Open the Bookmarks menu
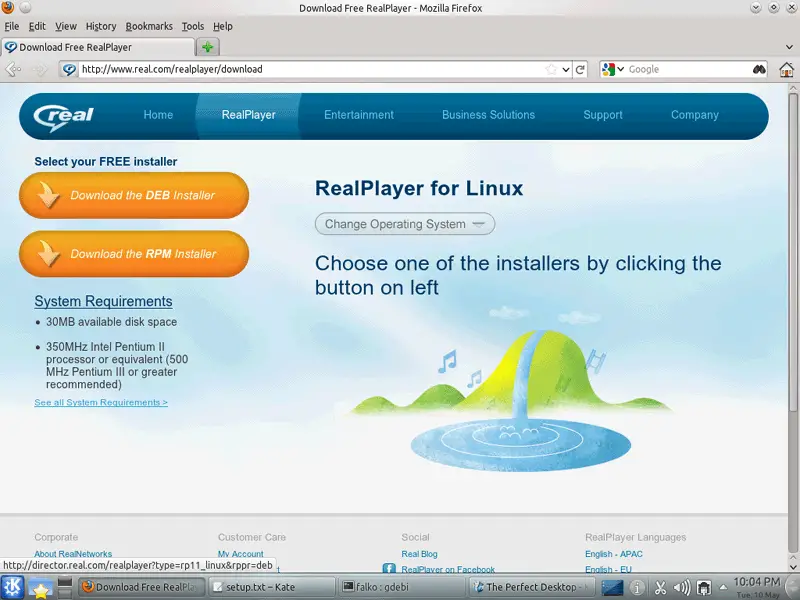The height and width of the screenshot is (600, 800). (x=149, y=26)
